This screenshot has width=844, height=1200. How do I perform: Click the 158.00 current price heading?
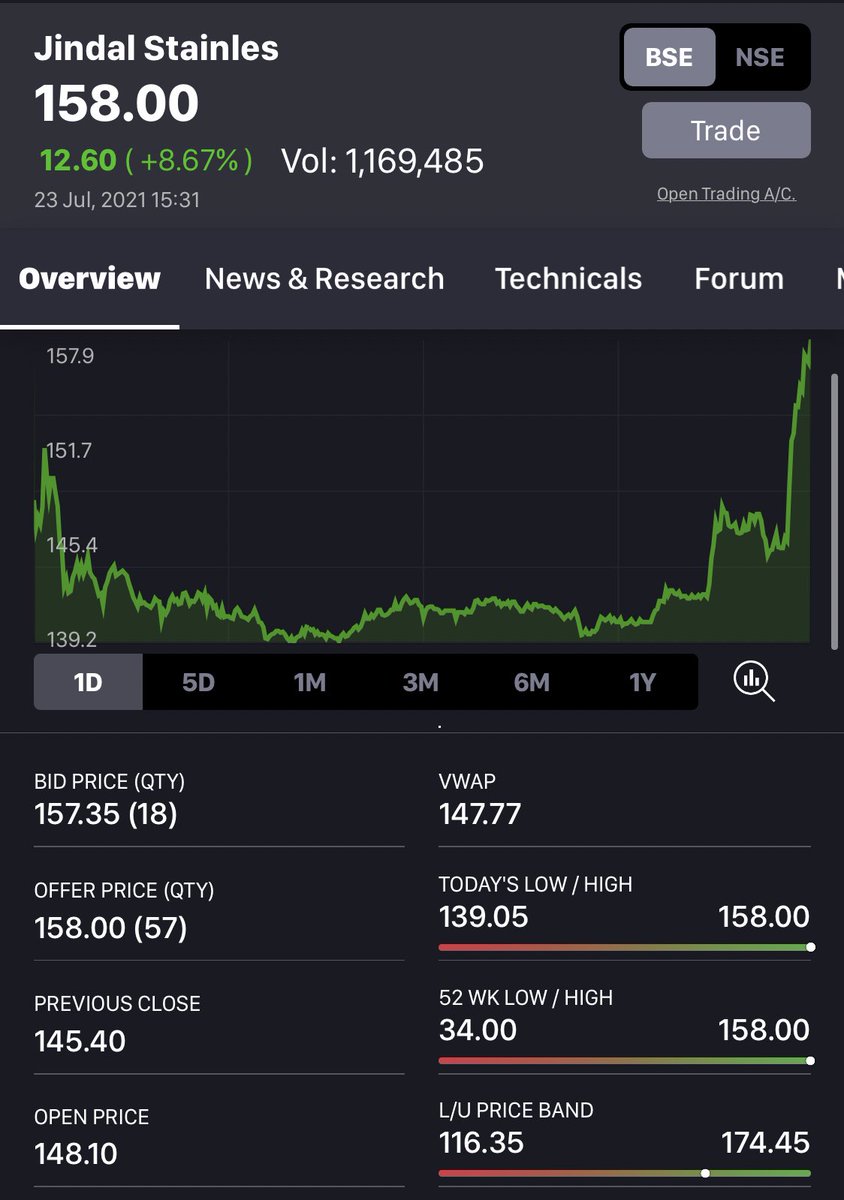[x=117, y=103]
